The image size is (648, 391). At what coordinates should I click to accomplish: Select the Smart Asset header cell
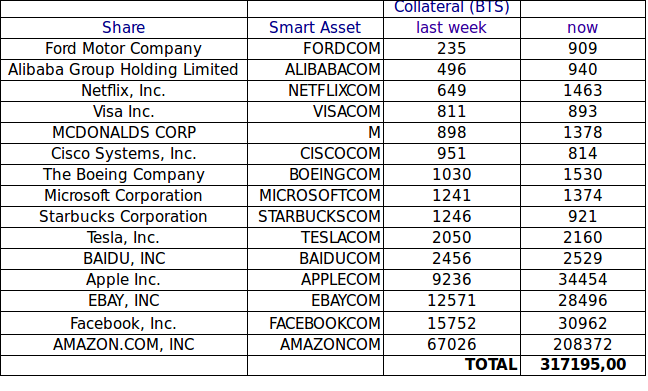(315, 28)
